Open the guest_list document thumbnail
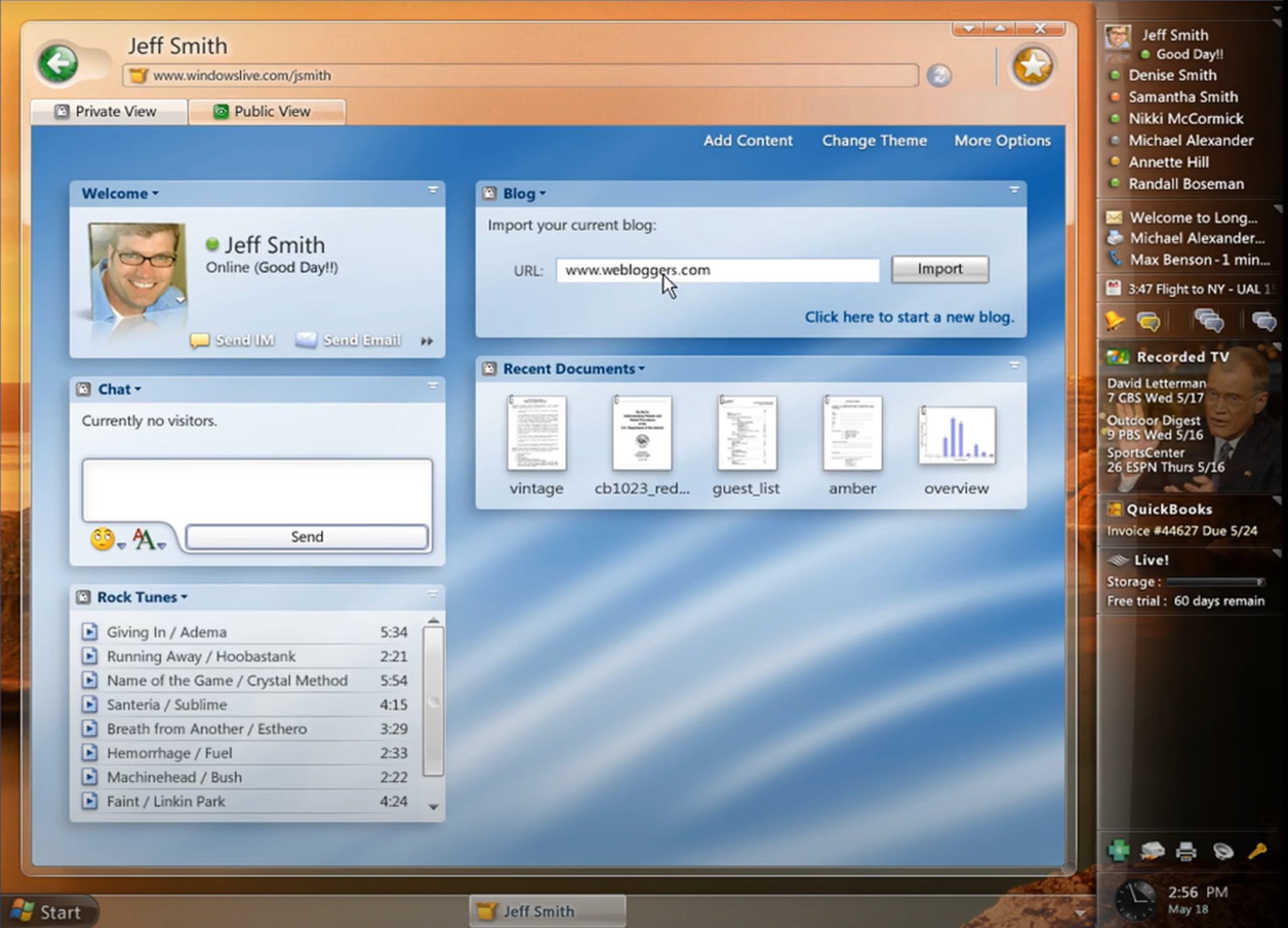1288x928 pixels. coord(747,433)
